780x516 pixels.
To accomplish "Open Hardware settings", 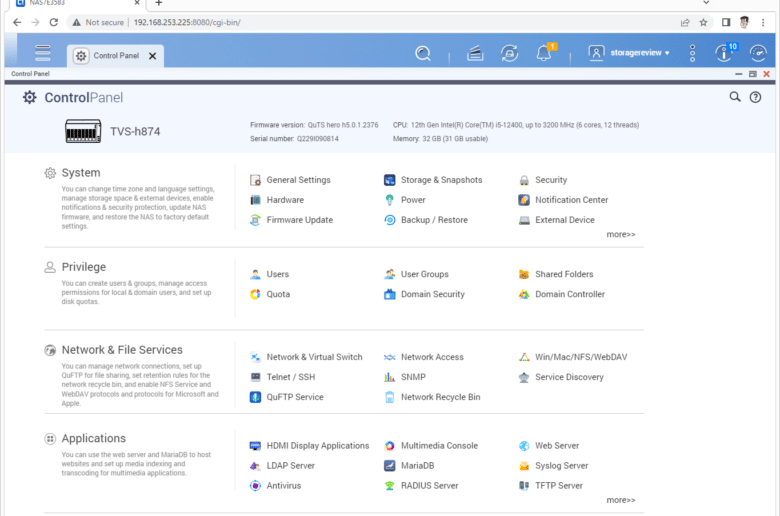I will pyautogui.click(x=277, y=200).
